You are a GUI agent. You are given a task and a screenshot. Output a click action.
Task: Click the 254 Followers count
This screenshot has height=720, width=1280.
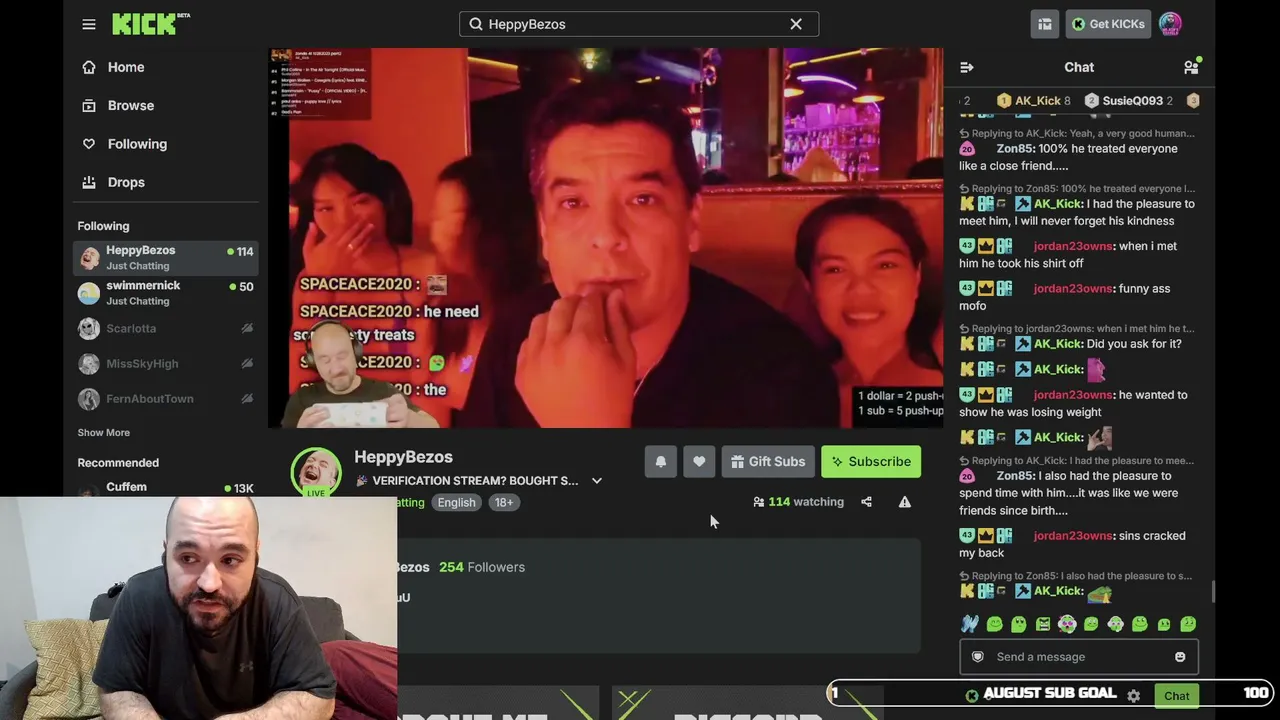pos(482,567)
